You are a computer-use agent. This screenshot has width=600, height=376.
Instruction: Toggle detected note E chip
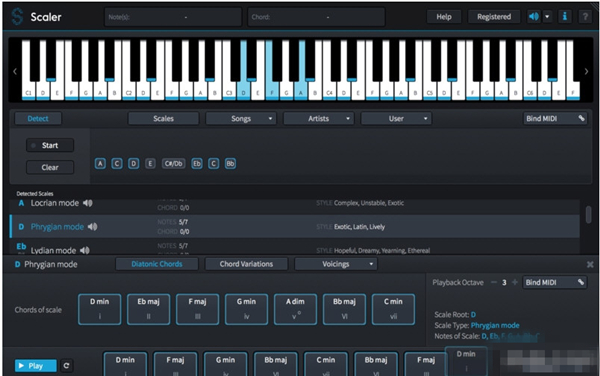coord(150,164)
